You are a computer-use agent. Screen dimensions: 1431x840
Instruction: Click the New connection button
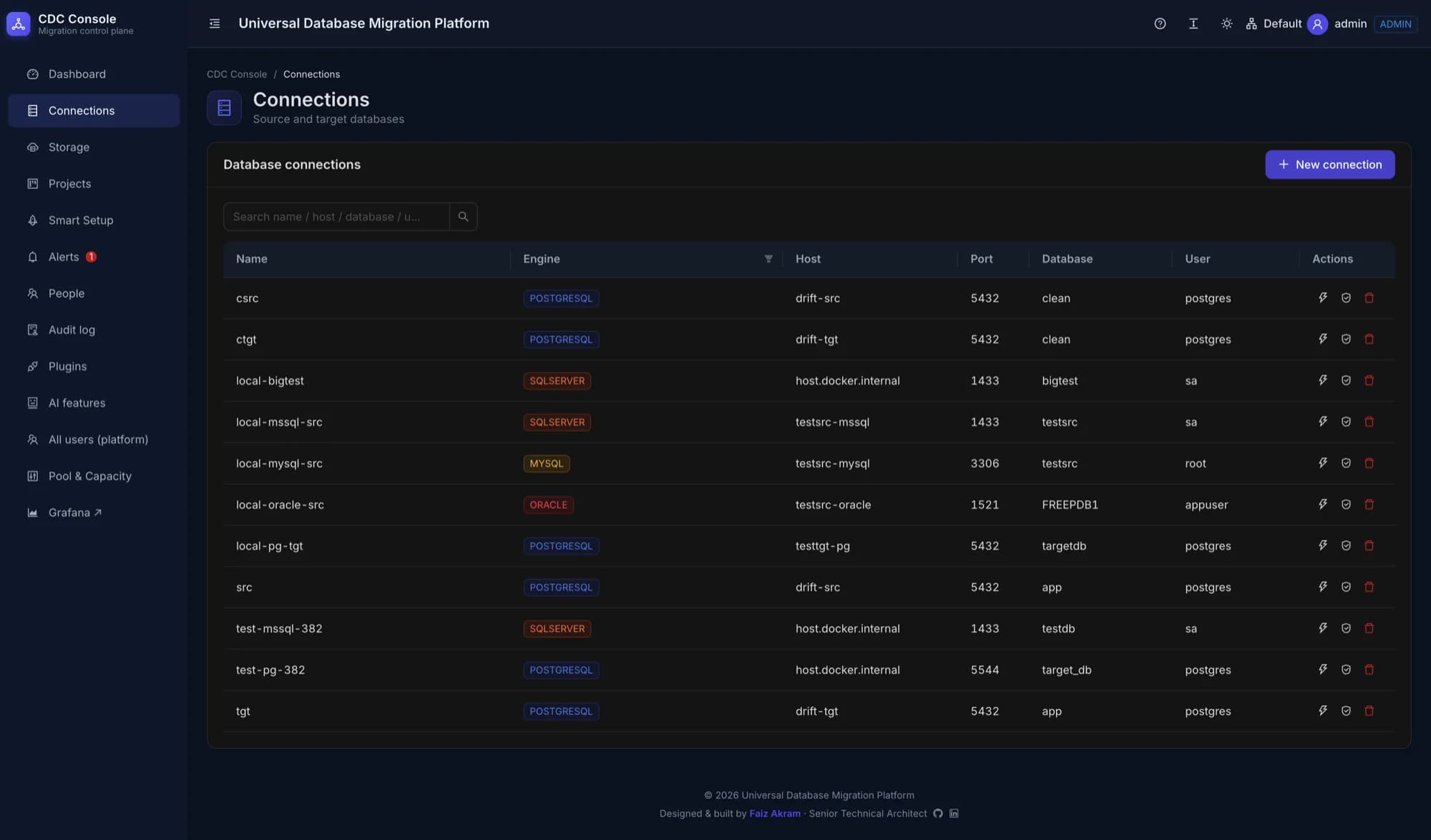(x=1329, y=165)
